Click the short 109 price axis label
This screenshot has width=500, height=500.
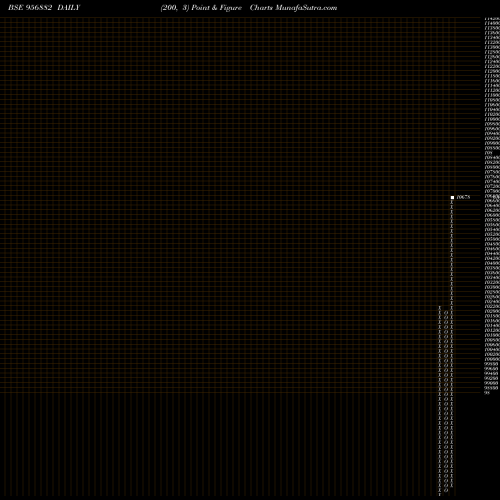(489, 153)
